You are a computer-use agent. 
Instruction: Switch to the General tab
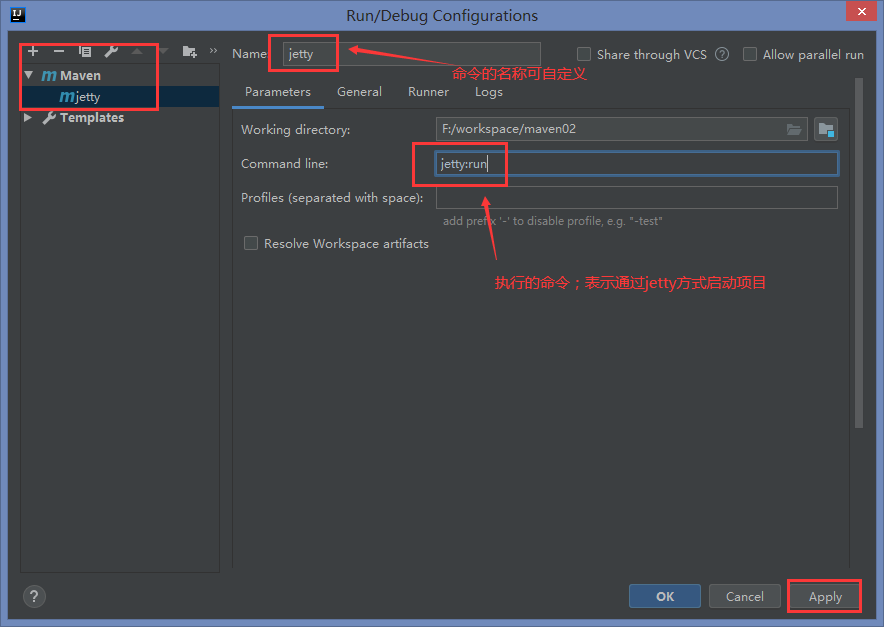(x=359, y=92)
